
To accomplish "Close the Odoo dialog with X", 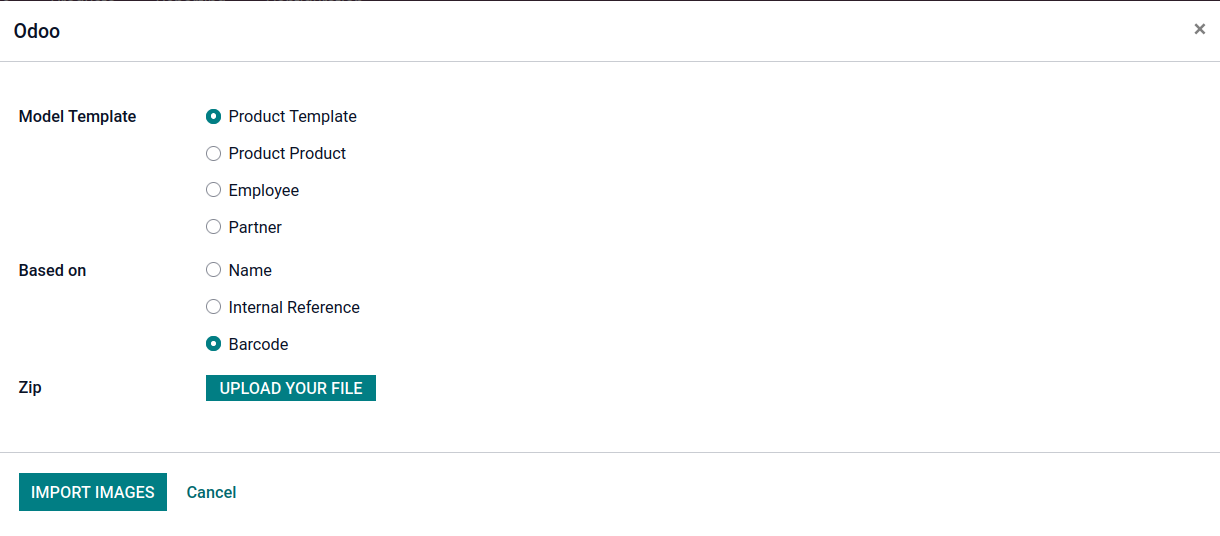I will coord(1199,30).
